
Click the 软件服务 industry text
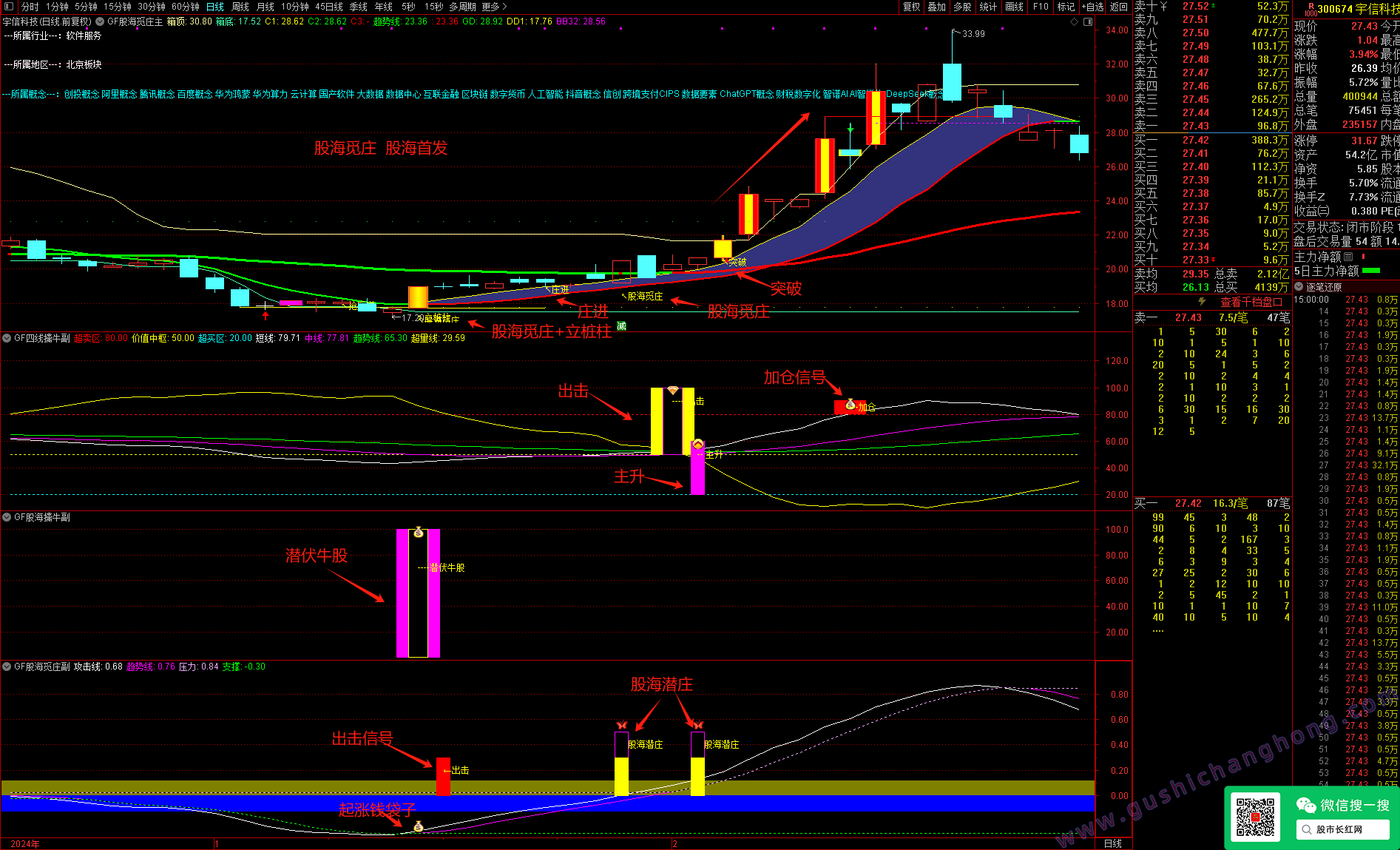pyautogui.click(x=84, y=36)
